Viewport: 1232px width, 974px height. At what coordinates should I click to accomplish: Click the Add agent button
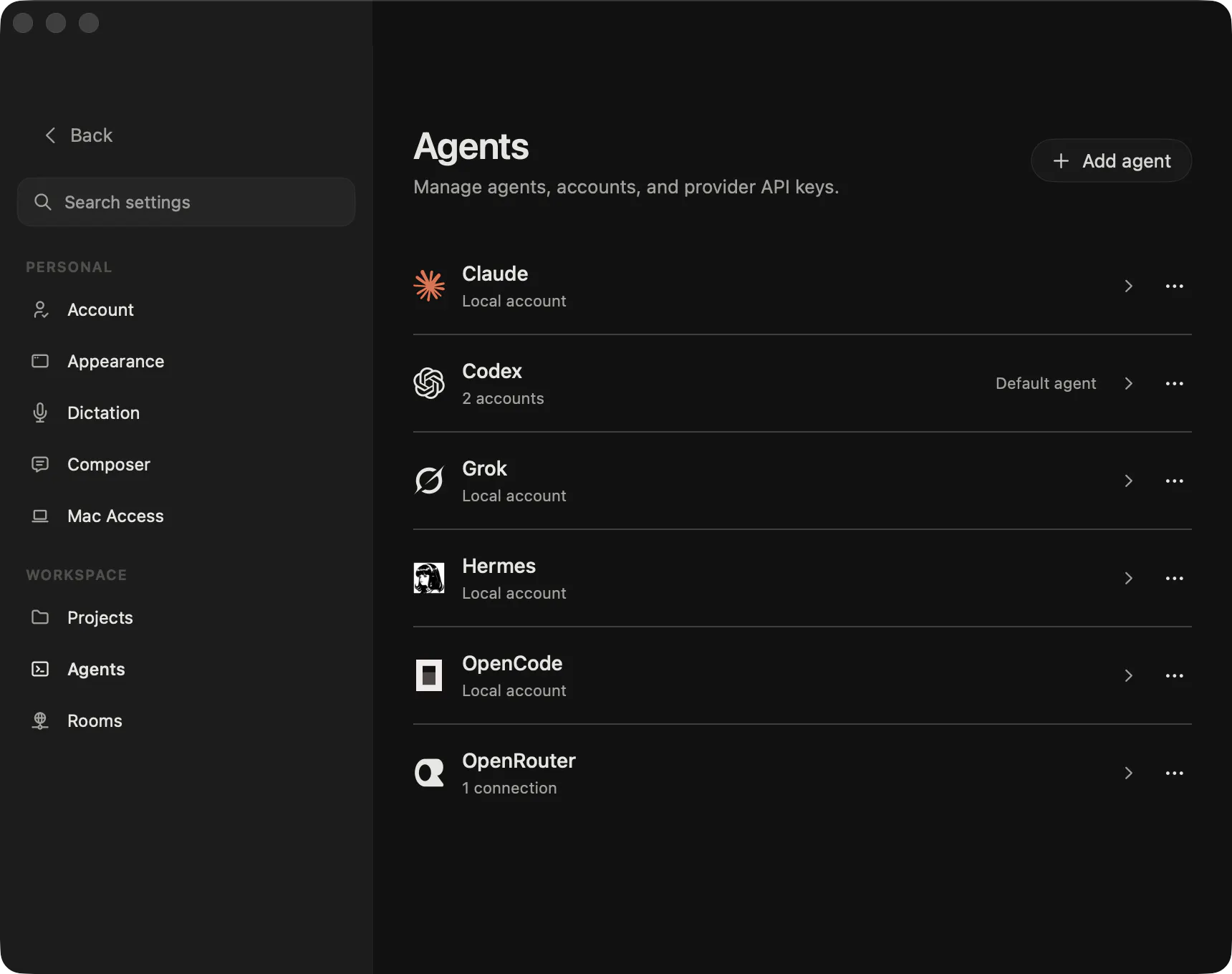pyautogui.click(x=1112, y=160)
